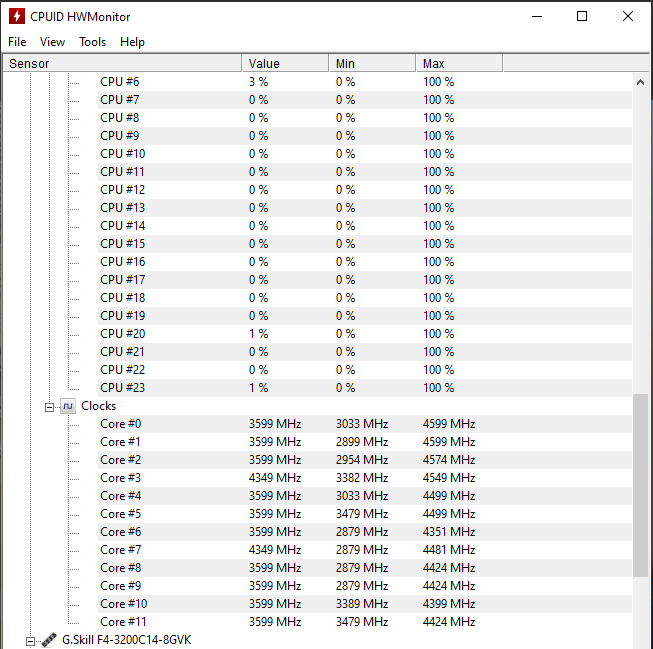The width and height of the screenshot is (653, 649).
Task: Select the CPU #13 row
Action: pos(365,207)
